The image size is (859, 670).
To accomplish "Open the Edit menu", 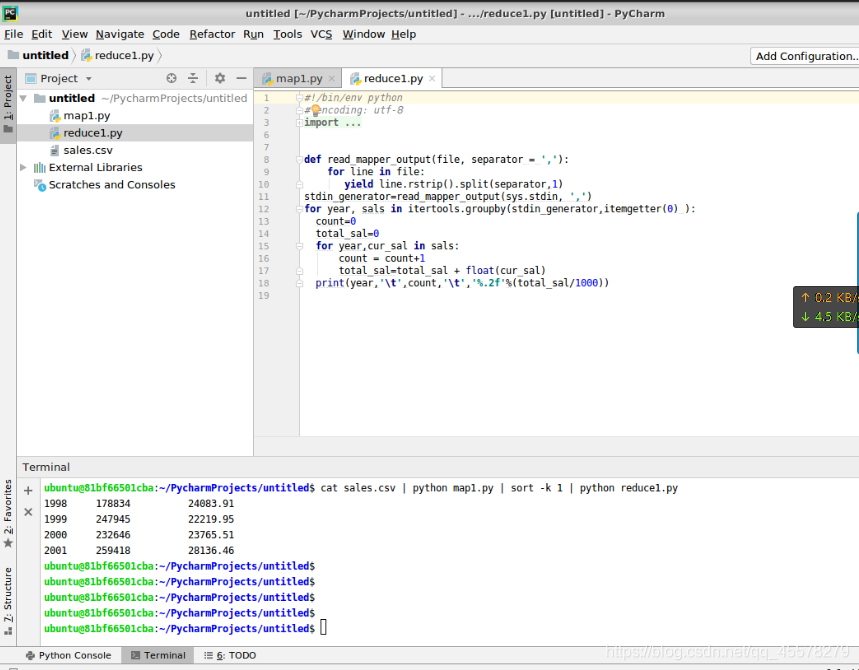I will tap(42, 34).
